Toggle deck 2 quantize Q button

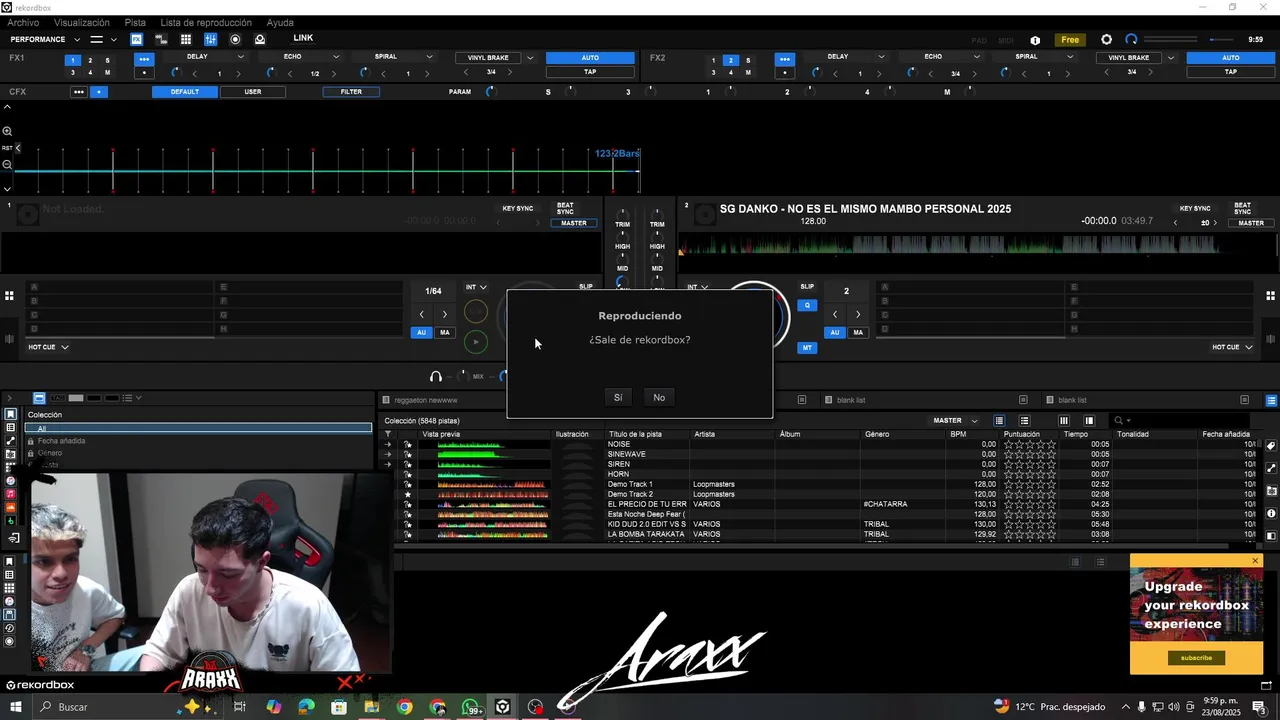[x=807, y=305]
